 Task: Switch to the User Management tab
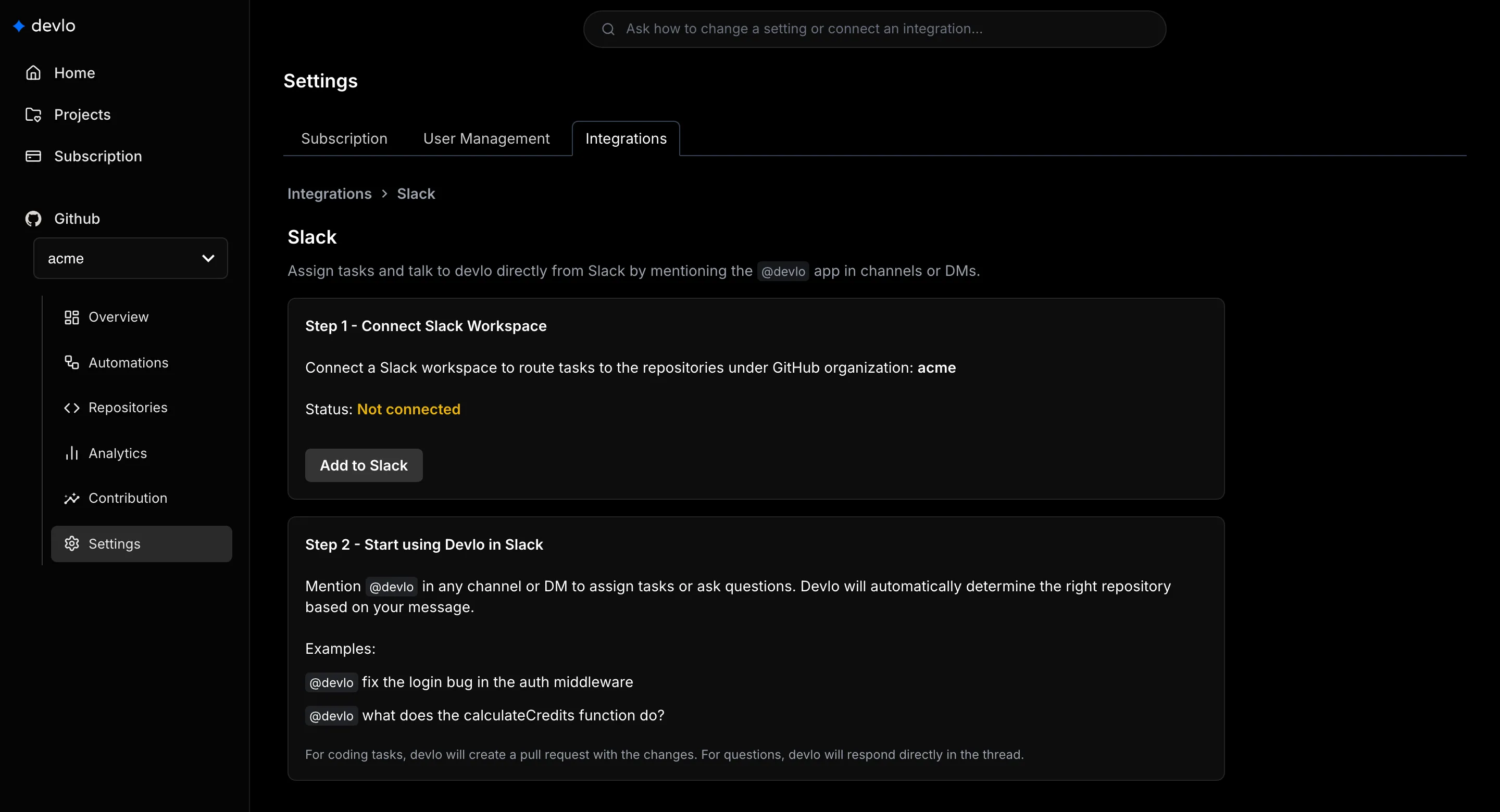(486, 138)
